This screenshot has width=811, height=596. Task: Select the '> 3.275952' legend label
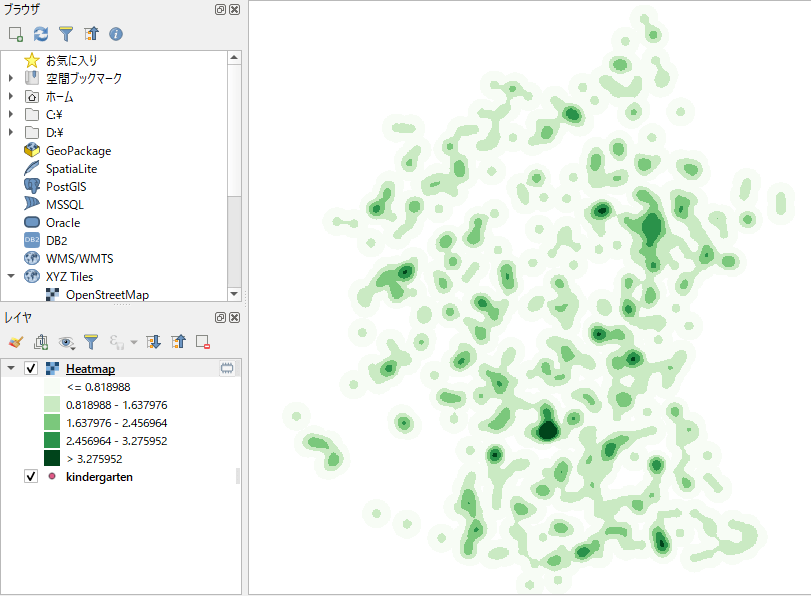(x=95, y=459)
